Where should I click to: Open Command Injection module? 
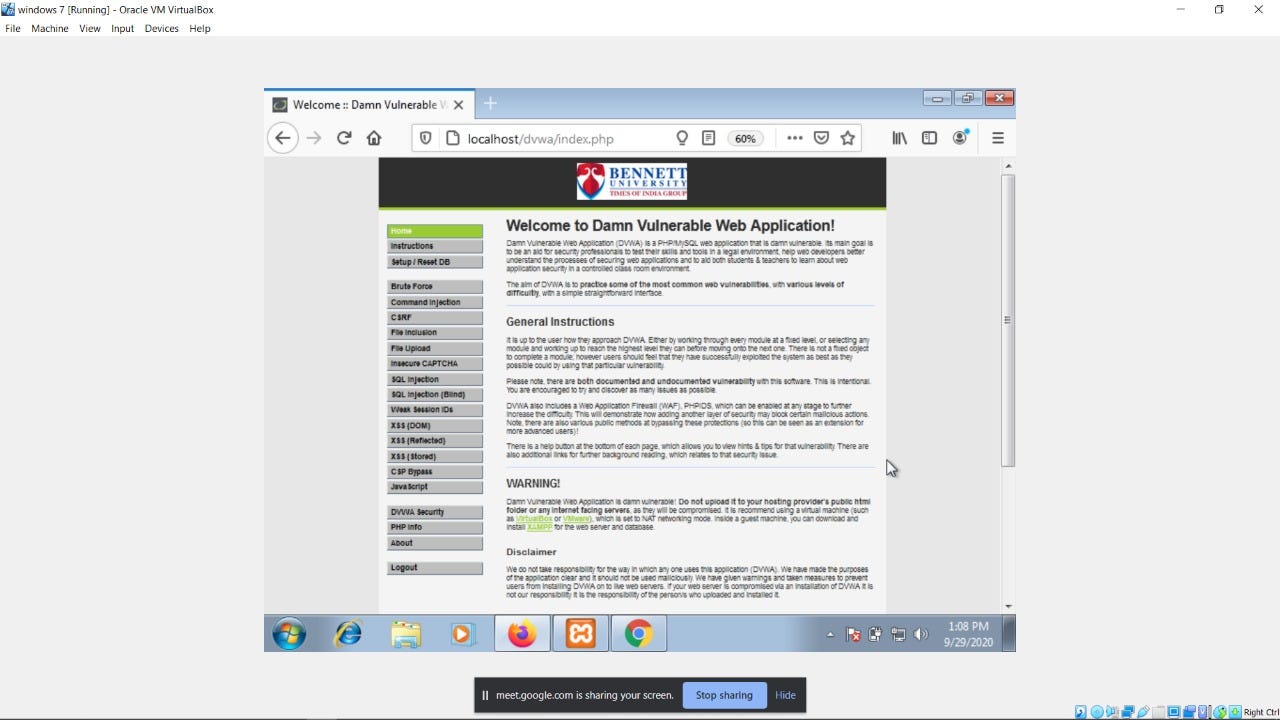coord(435,302)
